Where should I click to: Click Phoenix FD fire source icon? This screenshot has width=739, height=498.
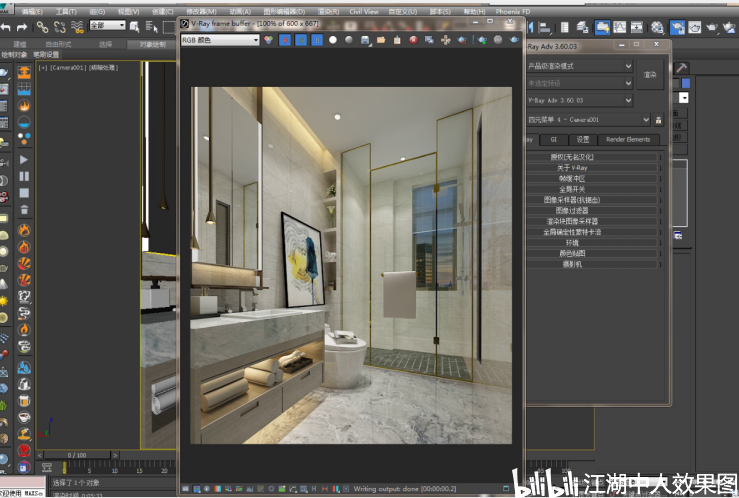click(x=24, y=106)
